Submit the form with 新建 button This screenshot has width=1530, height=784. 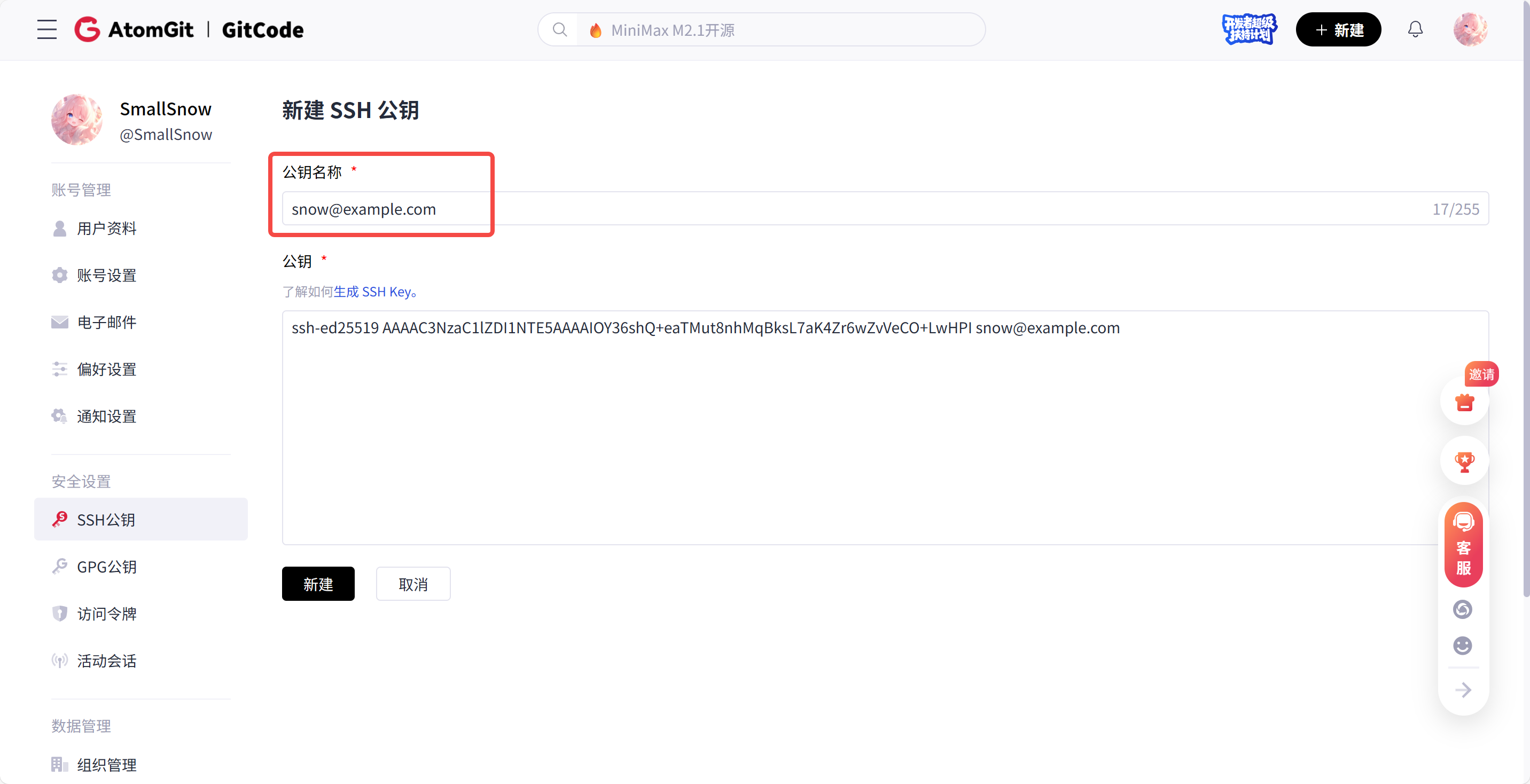click(x=318, y=584)
